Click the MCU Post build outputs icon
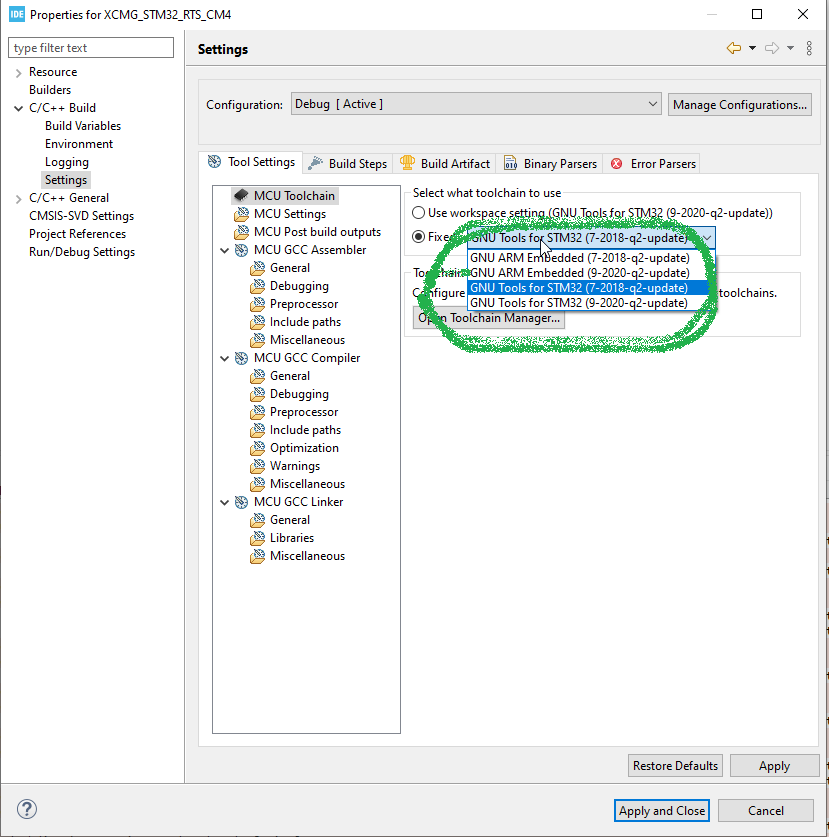The height and width of the screenshot is (837, 829). [x=241, y=232]
